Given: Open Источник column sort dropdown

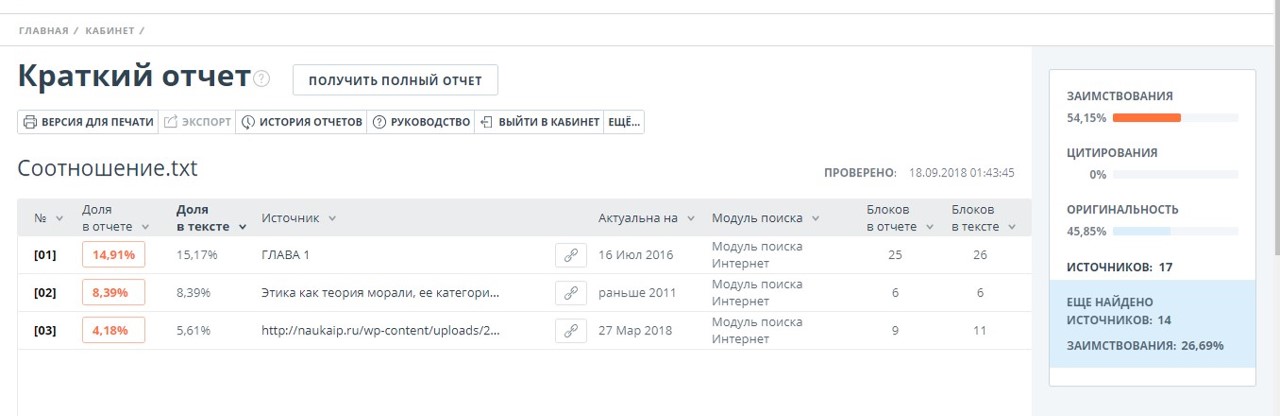Looking at the screenshot, I should tap(299, 218).
